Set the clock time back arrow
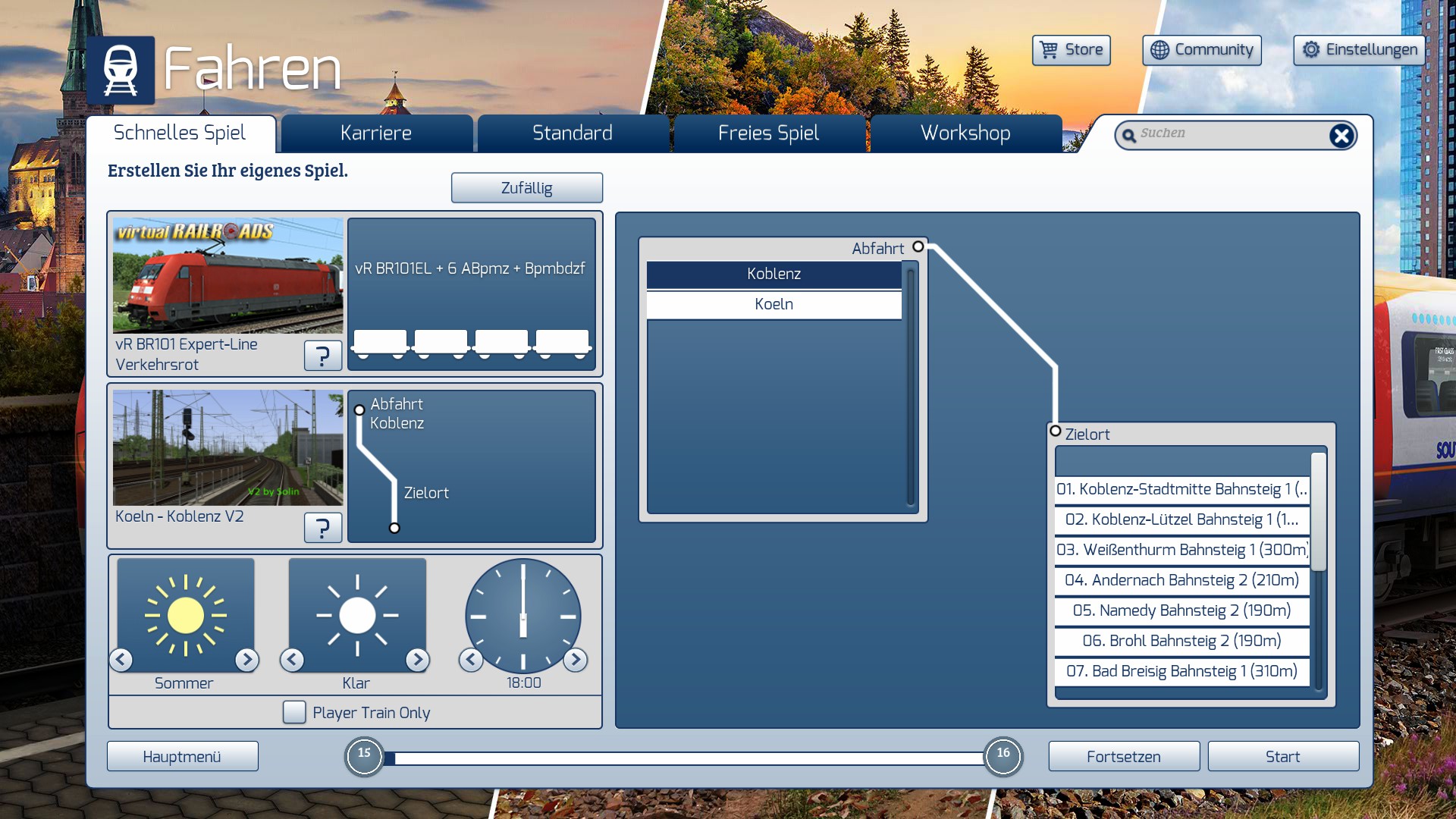 point(471,660)
